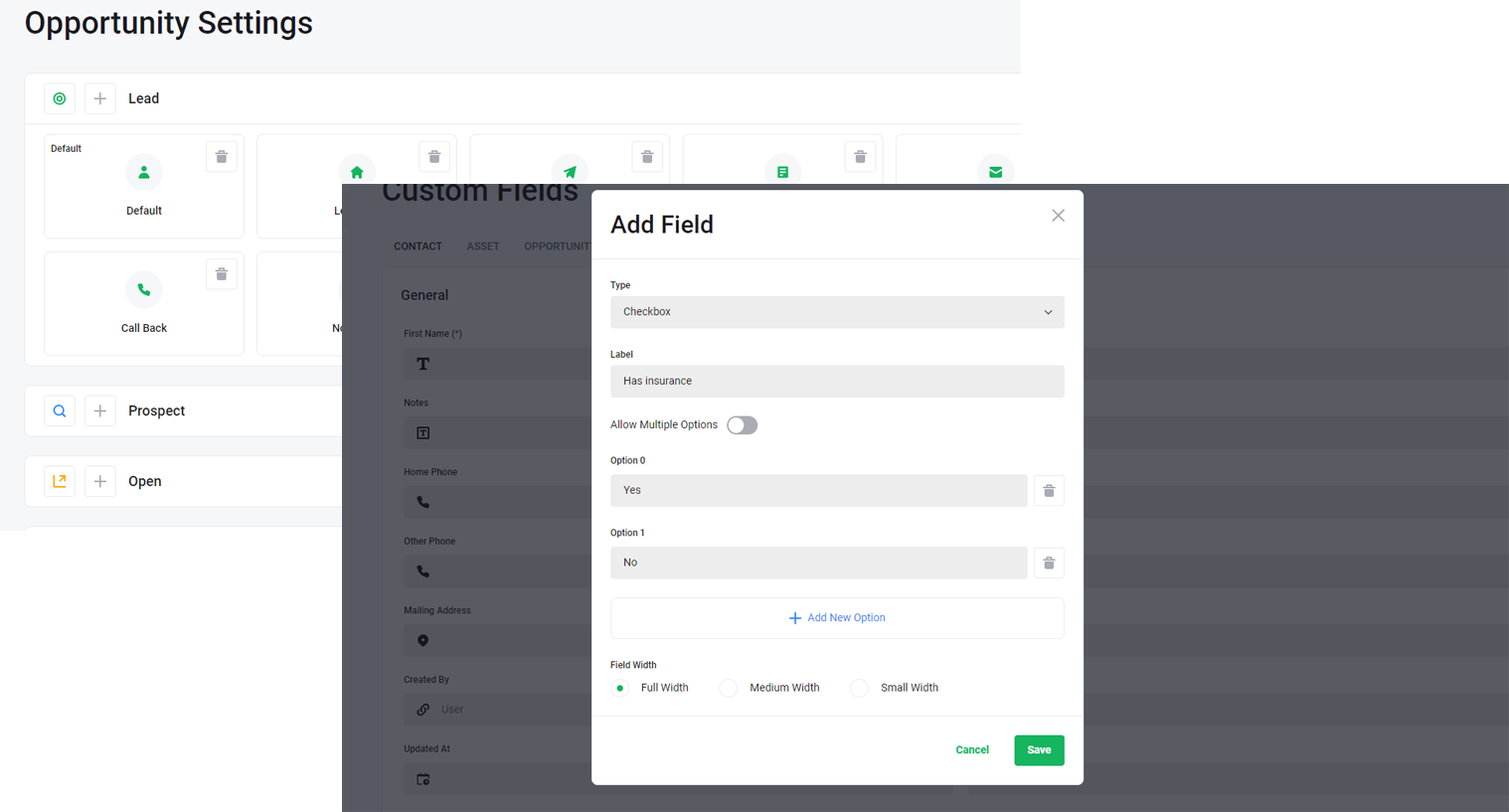Click the green target icon beside Lead
The height and width of the screenshot is (812, 1509).
[x=60, y=98]
